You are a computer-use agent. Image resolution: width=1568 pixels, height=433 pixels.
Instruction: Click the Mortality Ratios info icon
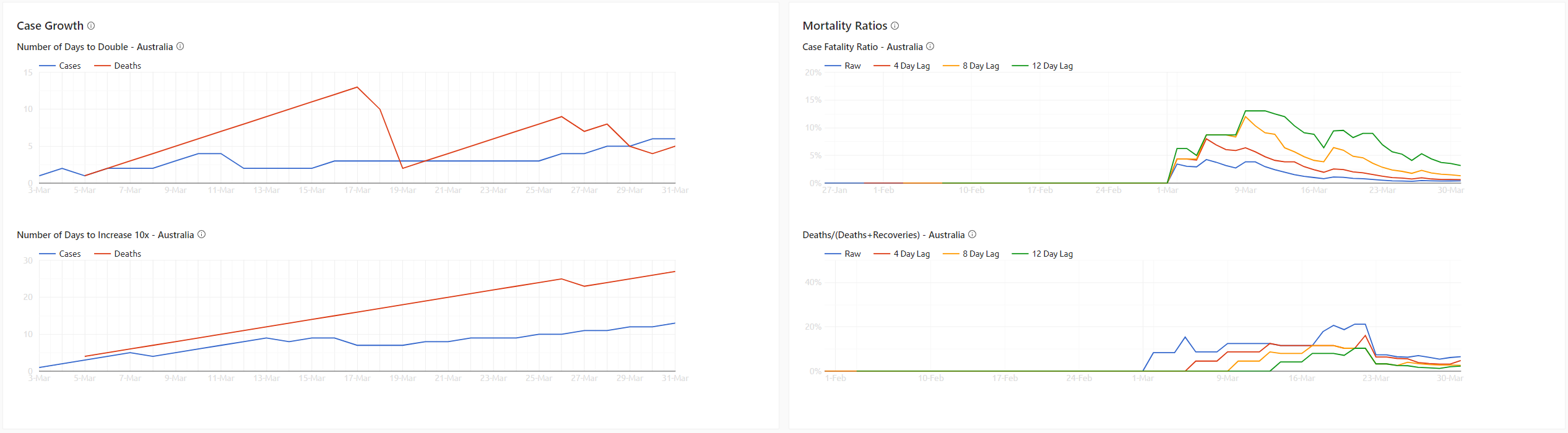[894, 25]
